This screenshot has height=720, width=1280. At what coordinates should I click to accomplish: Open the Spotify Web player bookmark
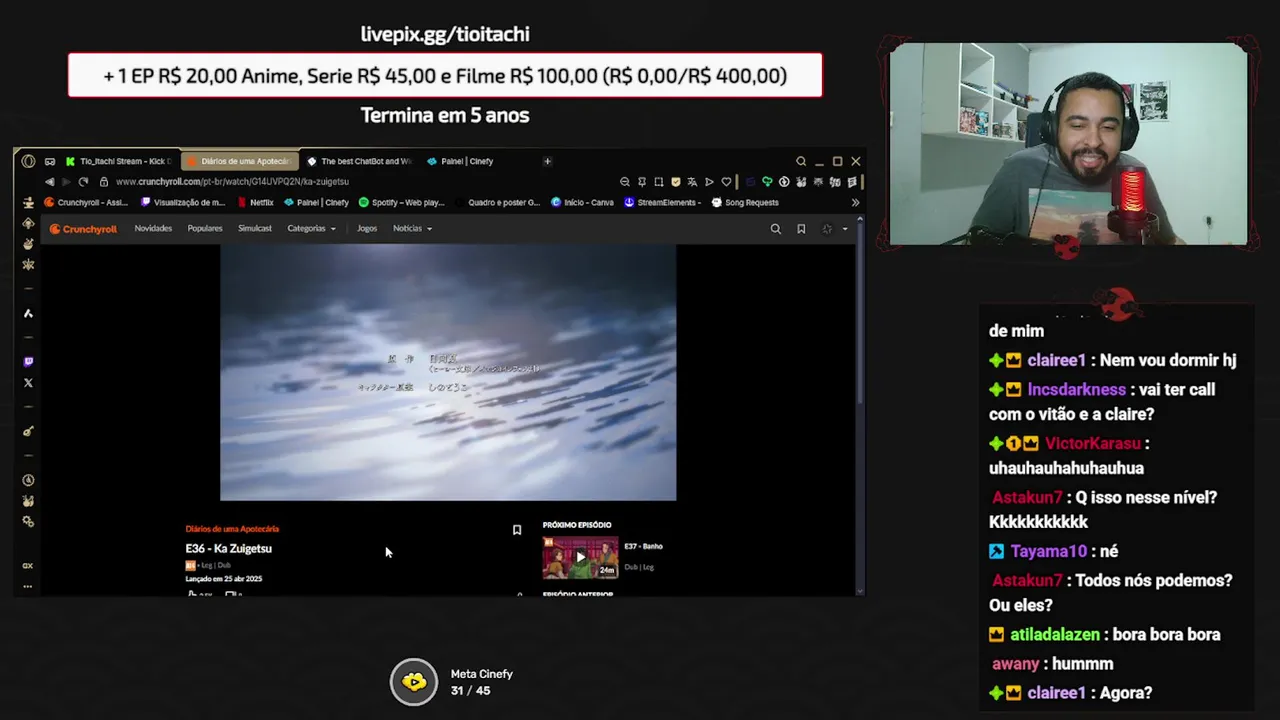click(401, 202)
